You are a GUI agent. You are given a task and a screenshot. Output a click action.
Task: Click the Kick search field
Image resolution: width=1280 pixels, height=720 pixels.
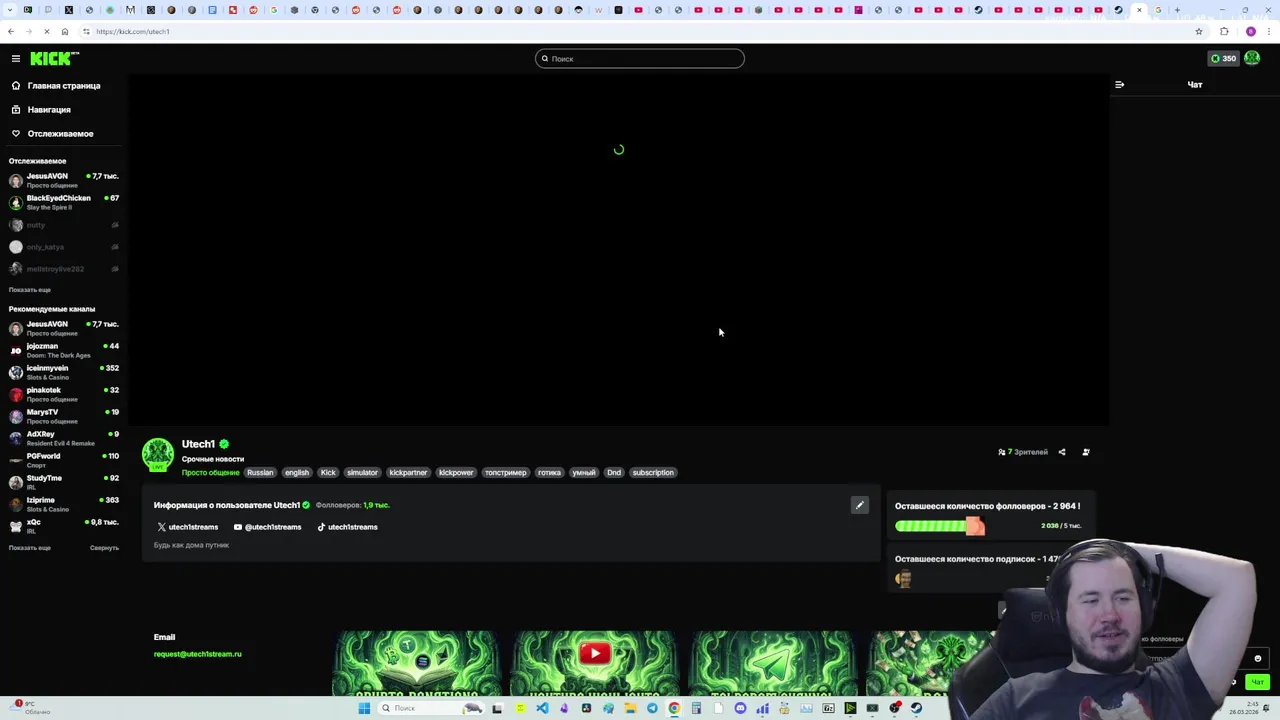(640, 59)
